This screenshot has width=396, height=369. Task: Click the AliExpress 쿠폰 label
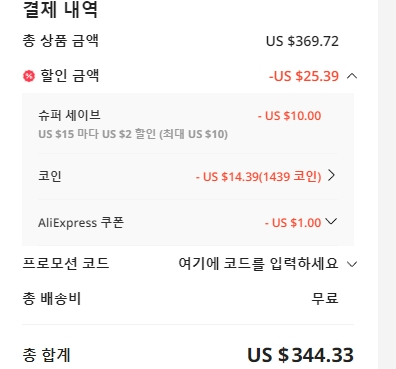[81, 222]
